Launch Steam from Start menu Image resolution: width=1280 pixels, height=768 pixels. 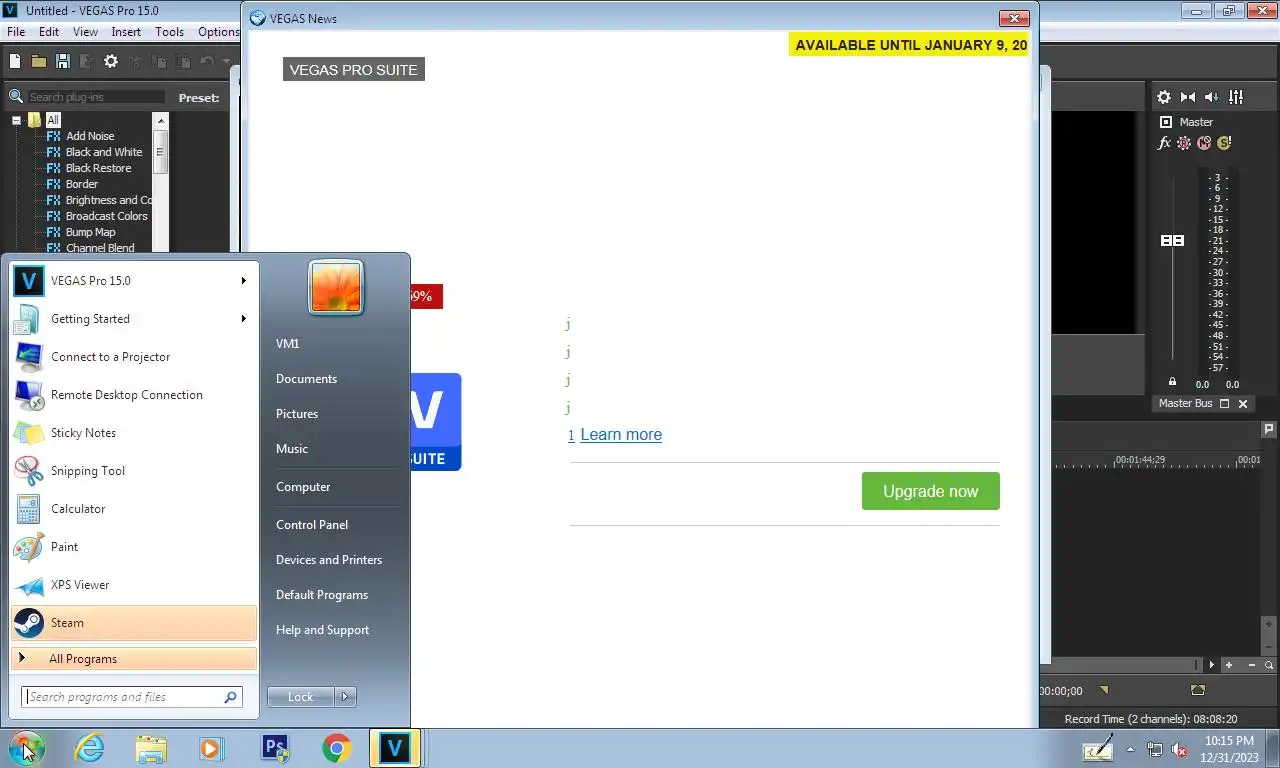tap(134, 623)
